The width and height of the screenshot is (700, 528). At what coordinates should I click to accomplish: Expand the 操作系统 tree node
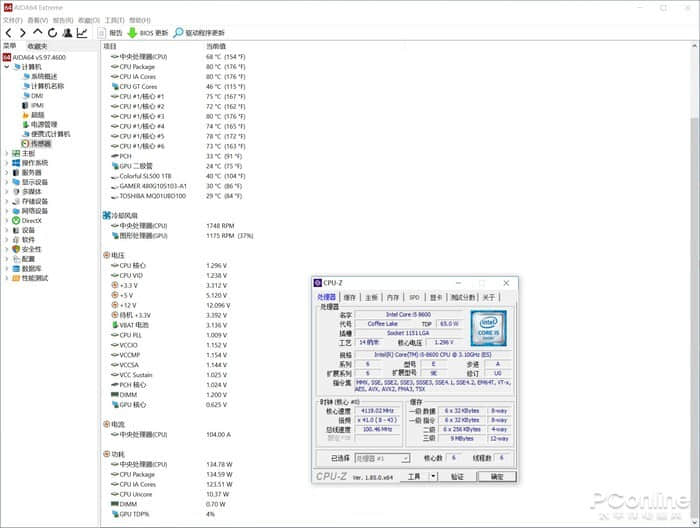pos(7,163)
